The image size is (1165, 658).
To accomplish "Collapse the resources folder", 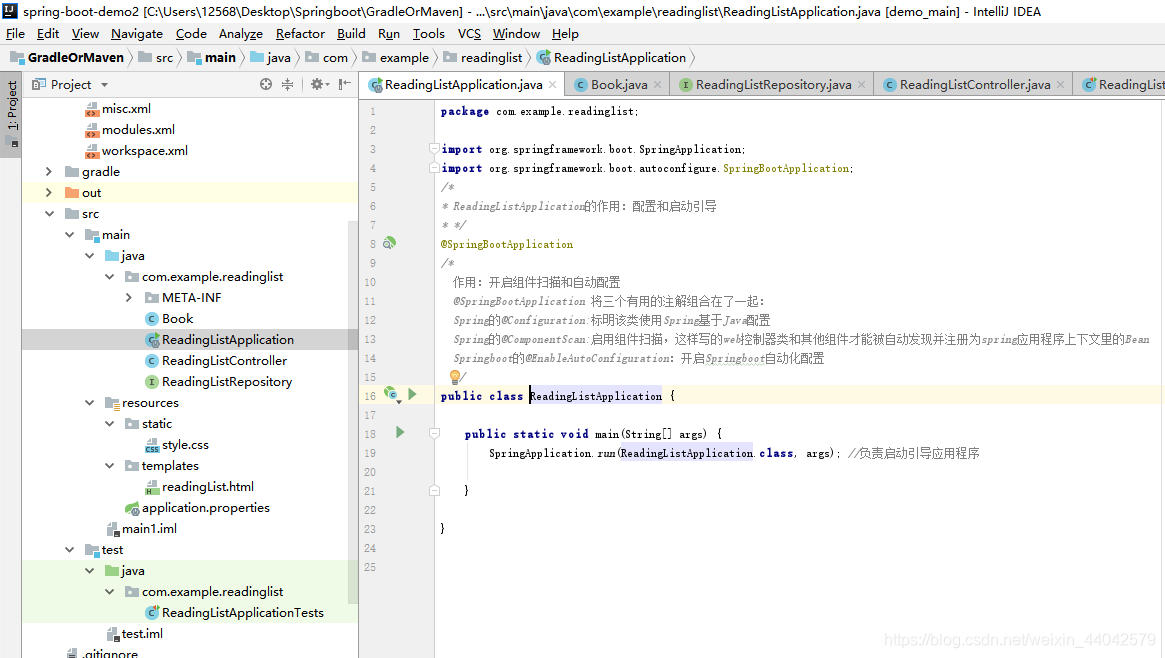I will pyautogui.click(x=89, y=403).
